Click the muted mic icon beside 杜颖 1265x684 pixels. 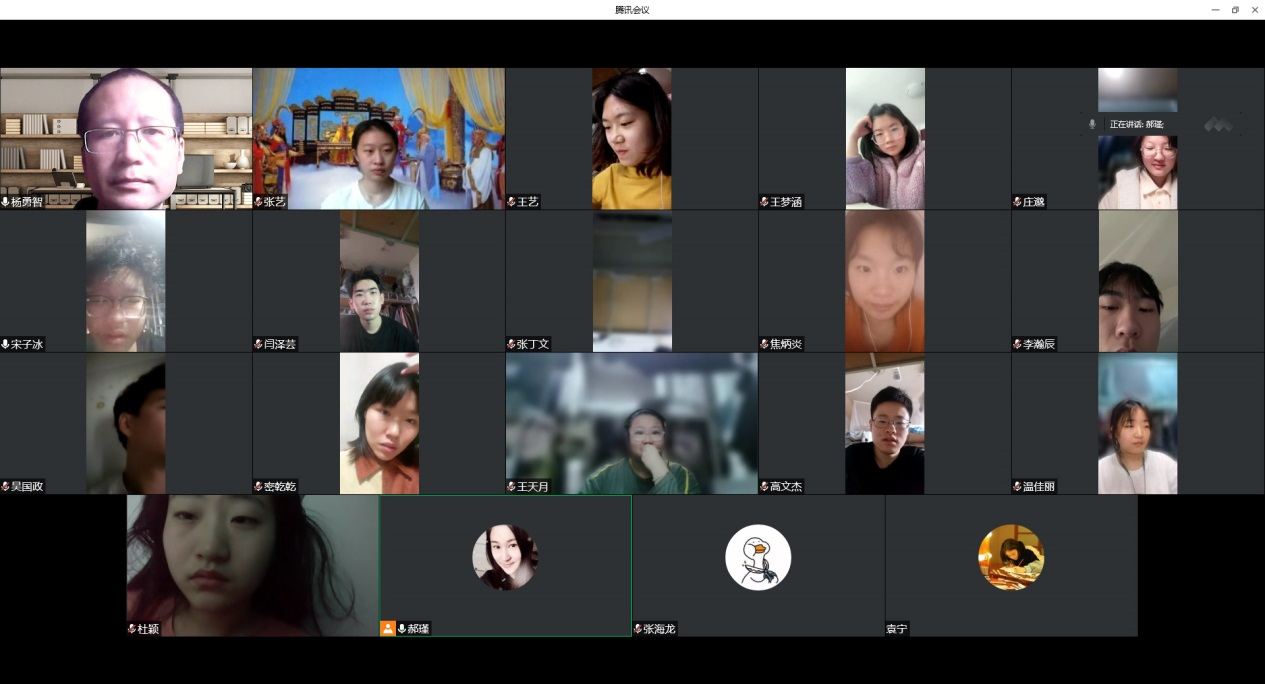132,629
